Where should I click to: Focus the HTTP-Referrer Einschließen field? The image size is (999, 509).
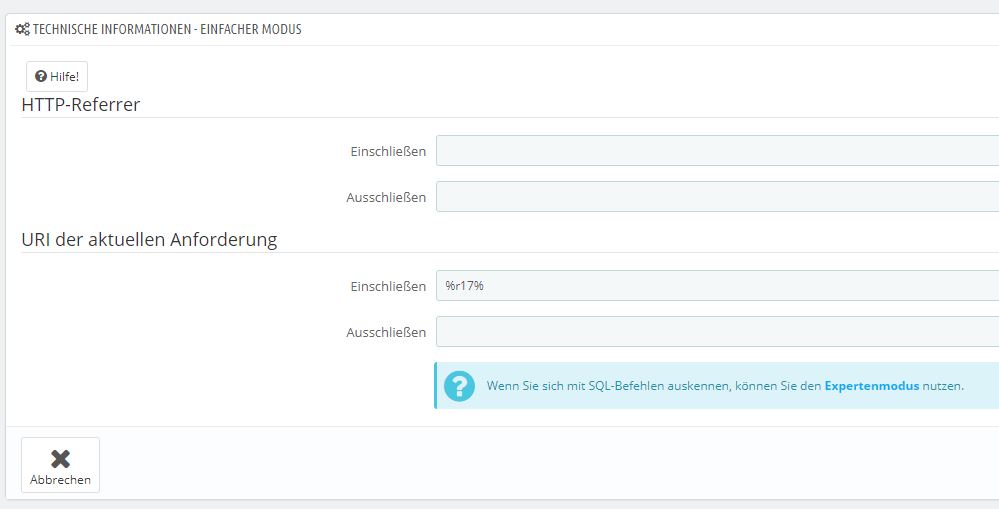point(716,151)
